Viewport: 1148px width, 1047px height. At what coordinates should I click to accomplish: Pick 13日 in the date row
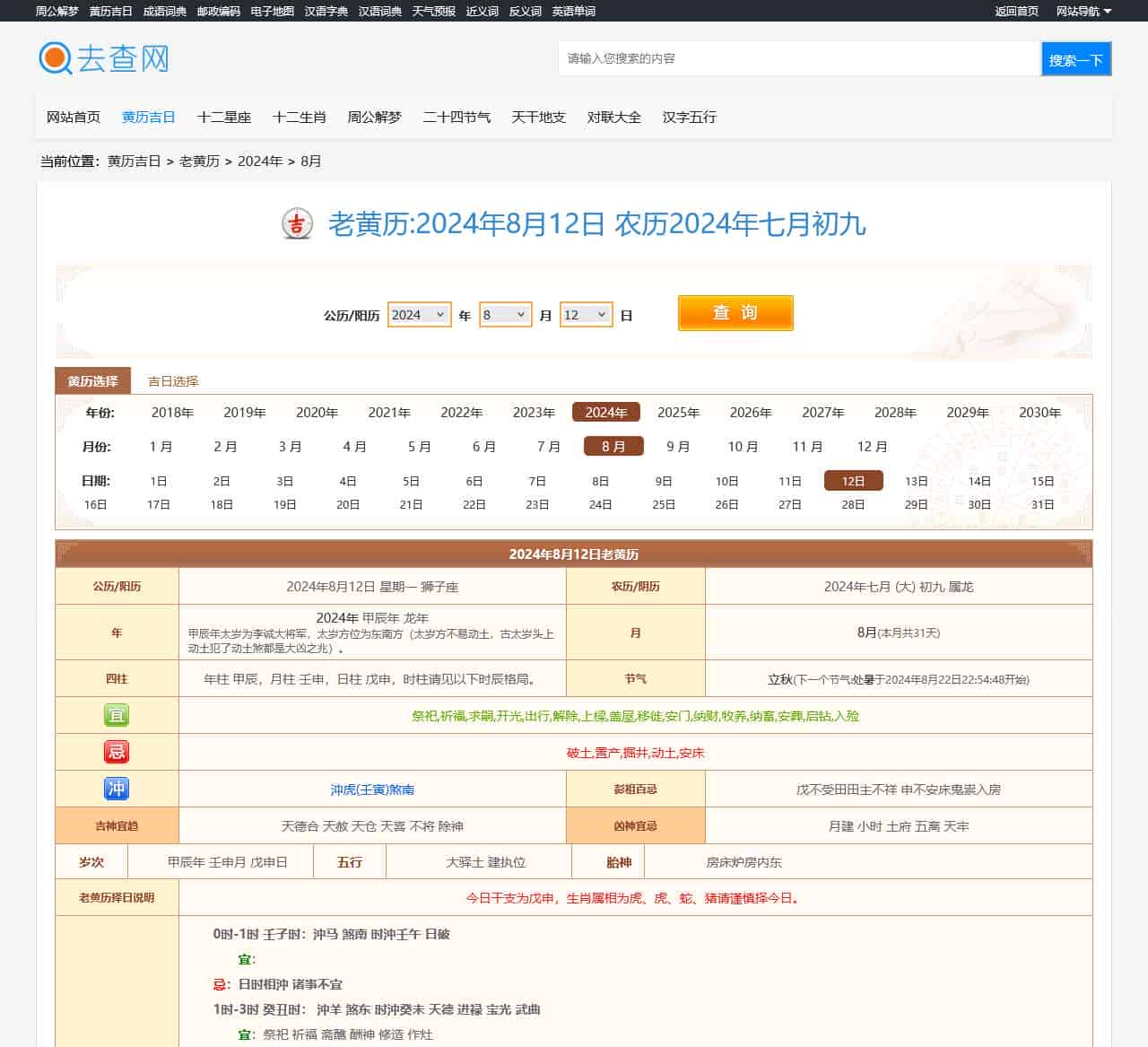click(916, 481)
